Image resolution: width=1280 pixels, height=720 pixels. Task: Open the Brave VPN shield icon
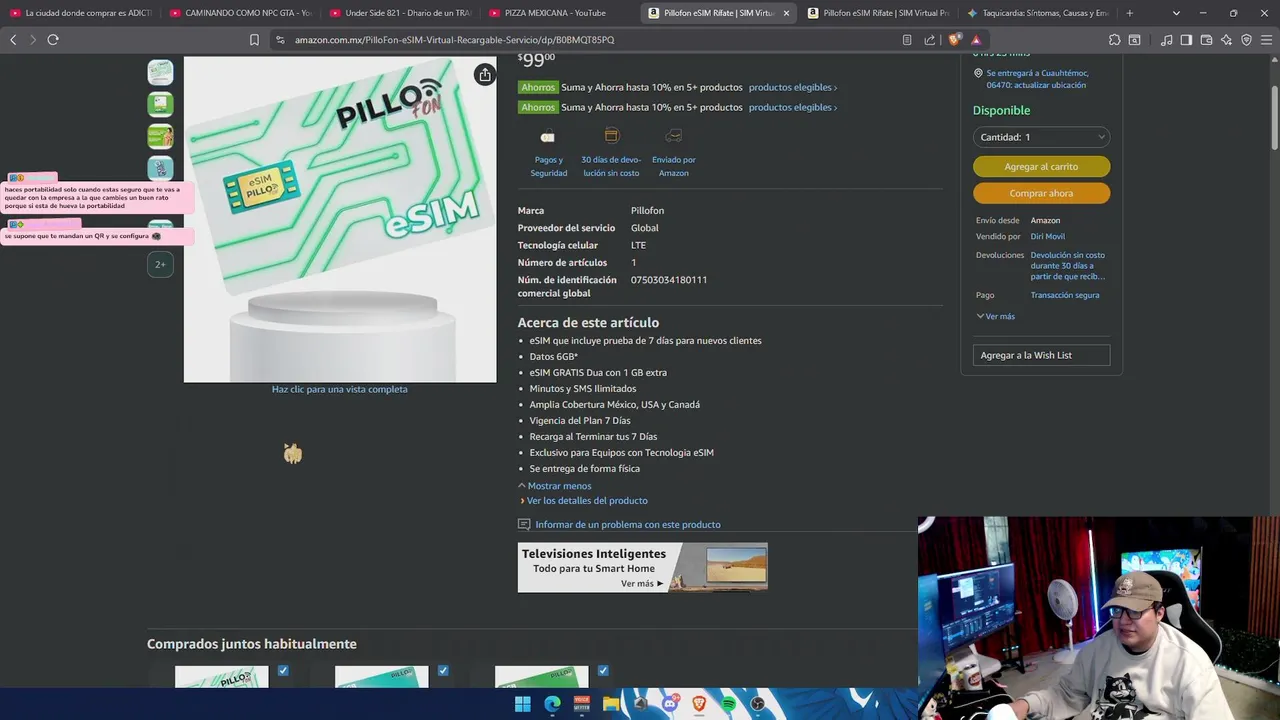[1246, 40]
